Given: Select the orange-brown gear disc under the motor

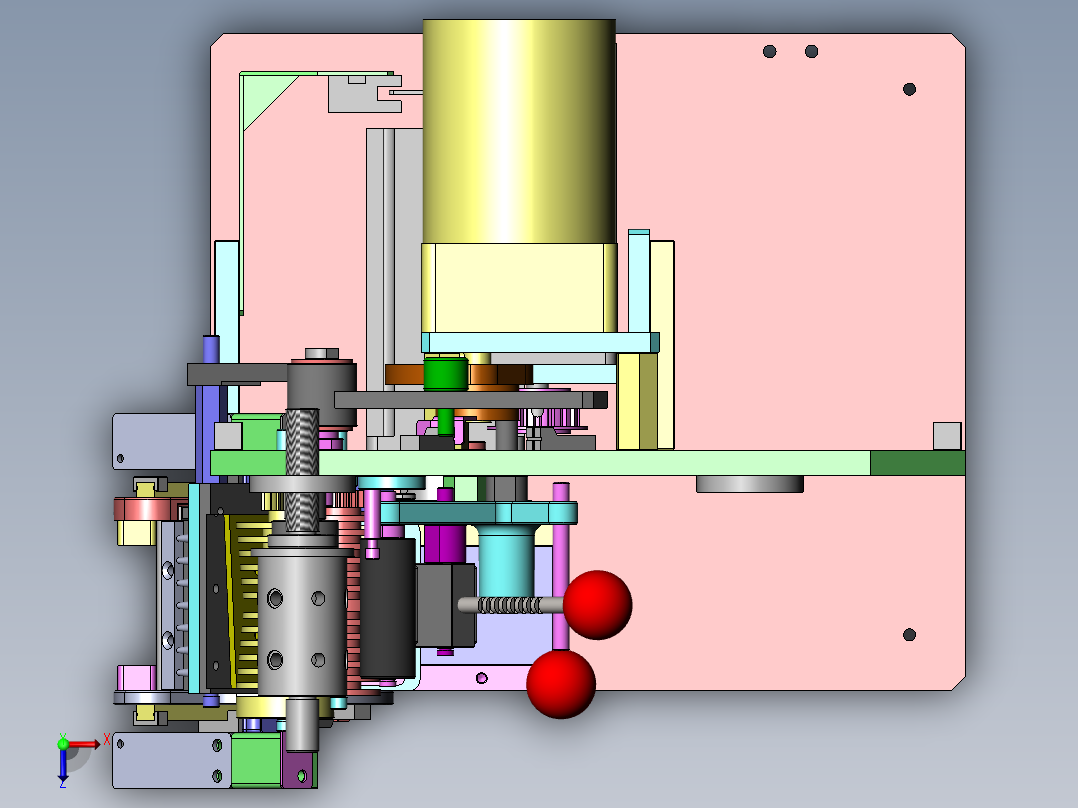Looking at the screenshot, I should tap(459, 374).
